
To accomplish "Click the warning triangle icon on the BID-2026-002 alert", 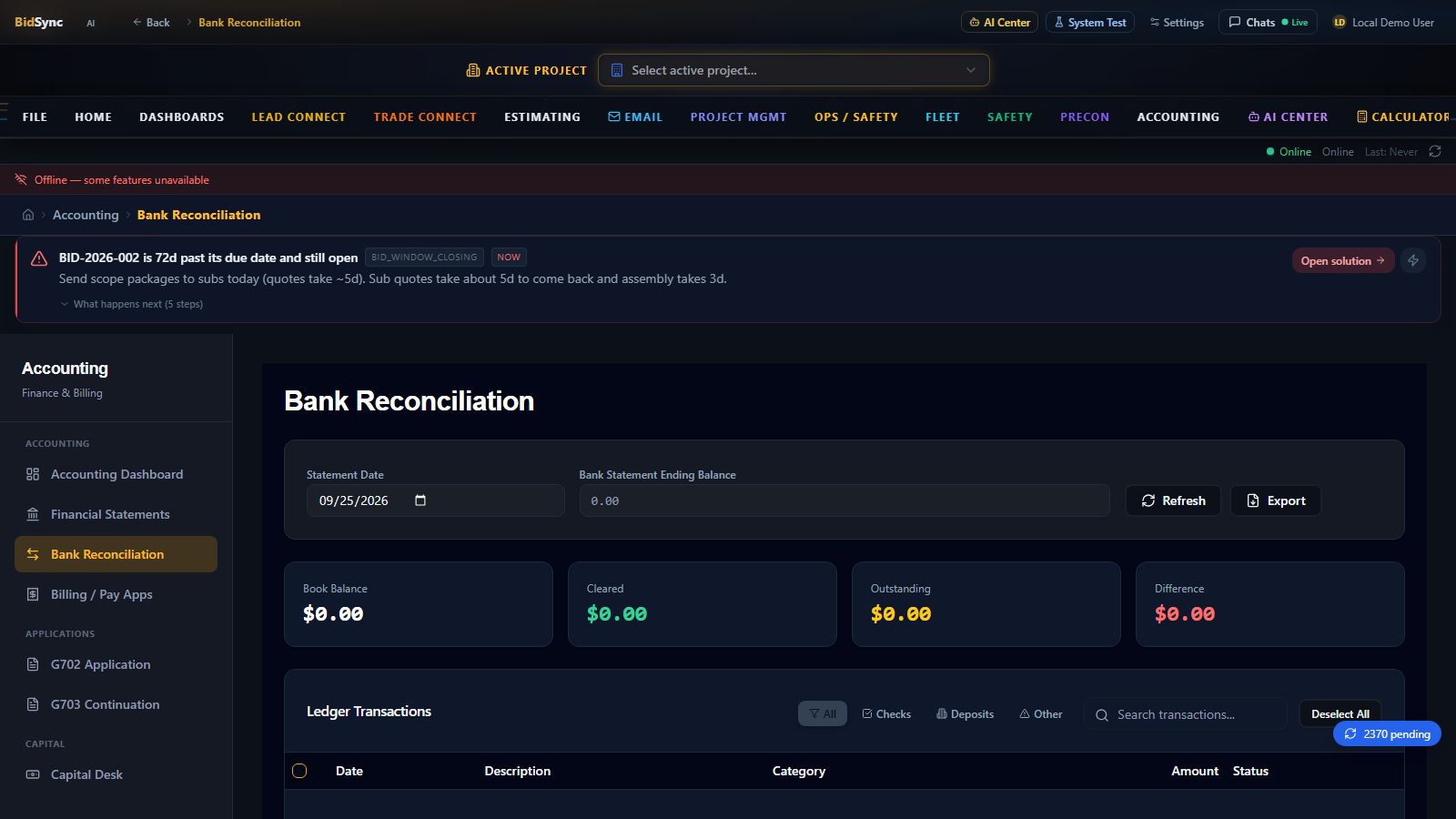I will pyautogui.click(x=39, y=258).
